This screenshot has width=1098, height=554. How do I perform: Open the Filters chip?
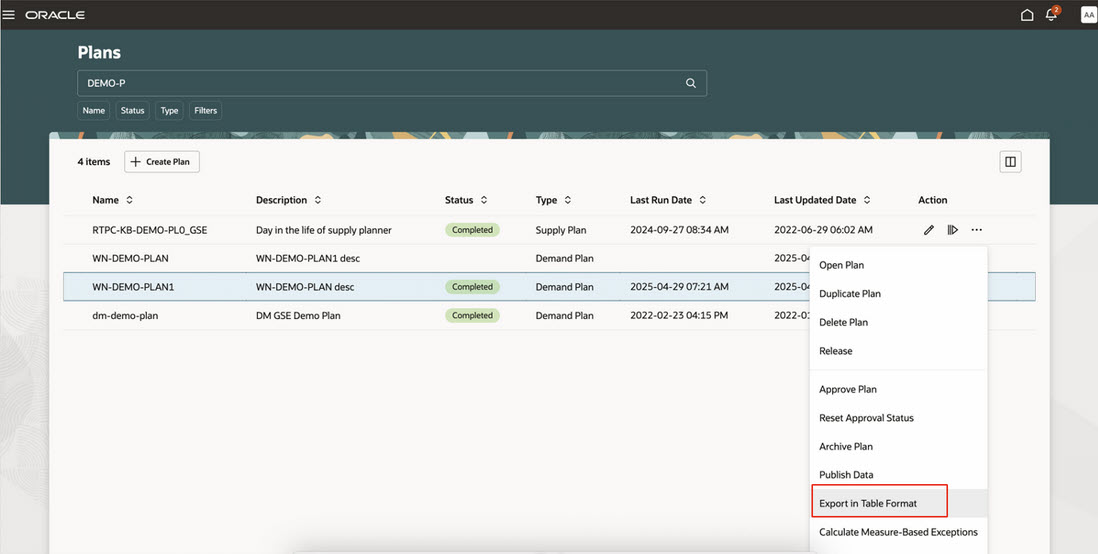point(205,111)
